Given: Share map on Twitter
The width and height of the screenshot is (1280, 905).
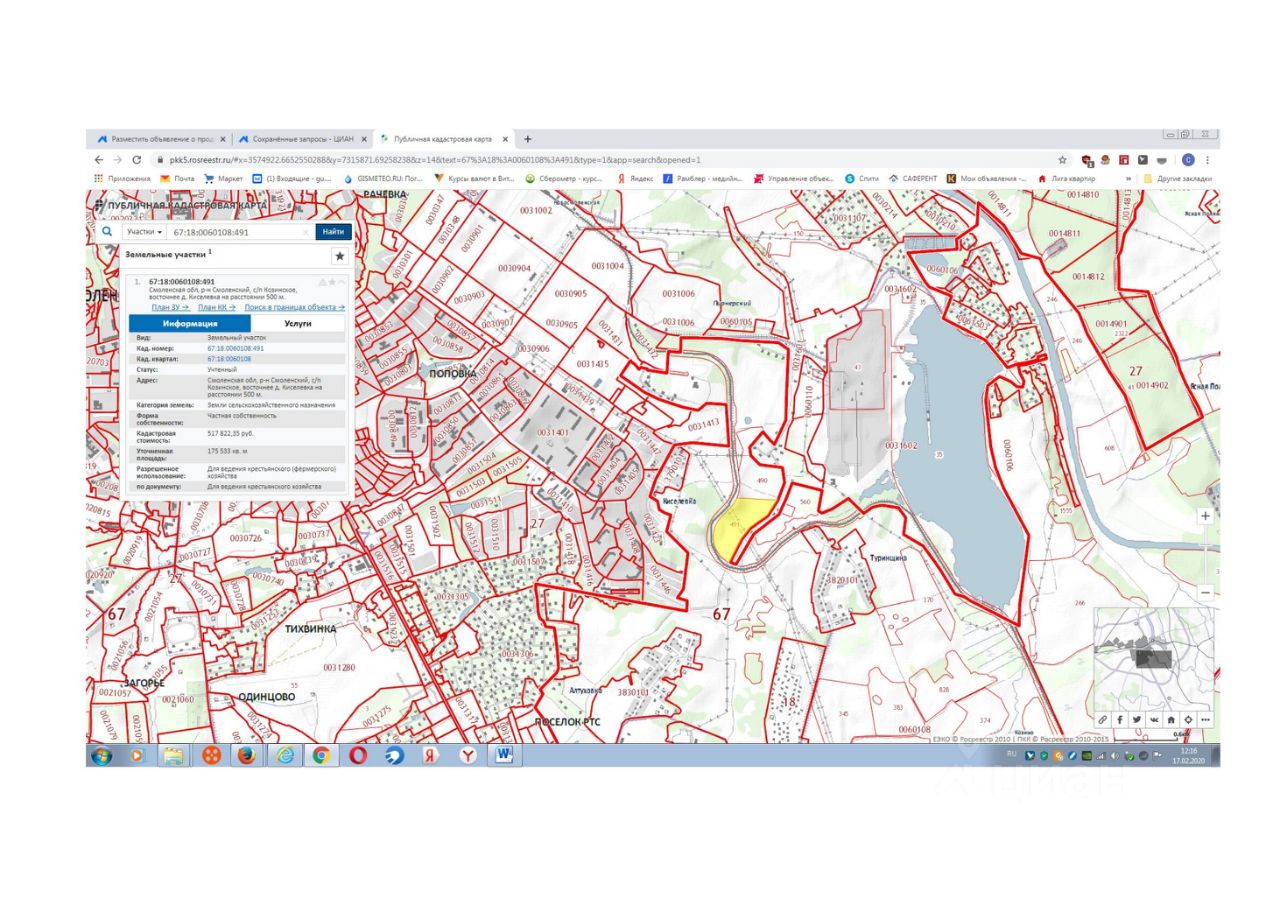Looking at the screenshot, I should (1136, 719).
